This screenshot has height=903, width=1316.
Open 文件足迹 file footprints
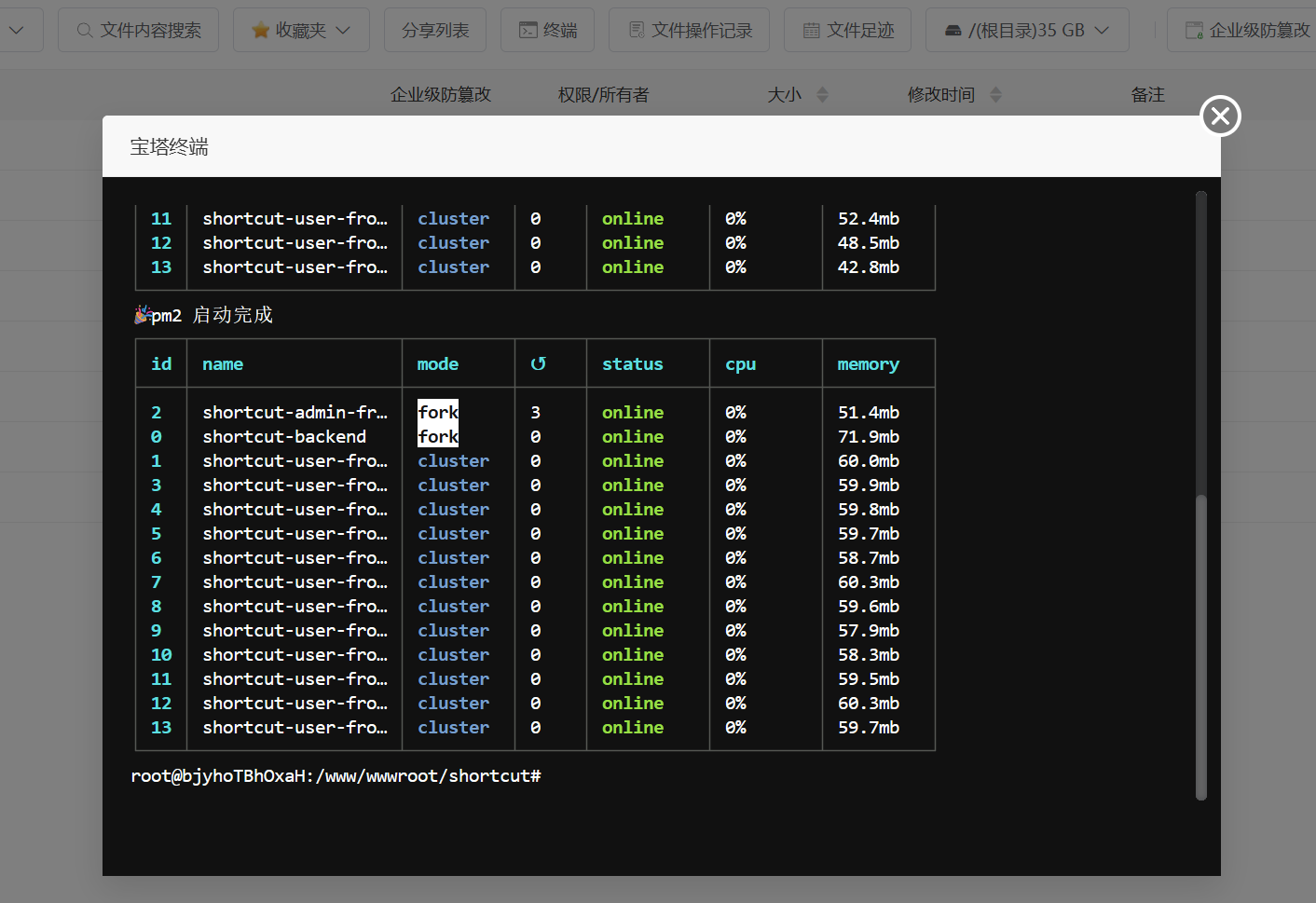847,30
